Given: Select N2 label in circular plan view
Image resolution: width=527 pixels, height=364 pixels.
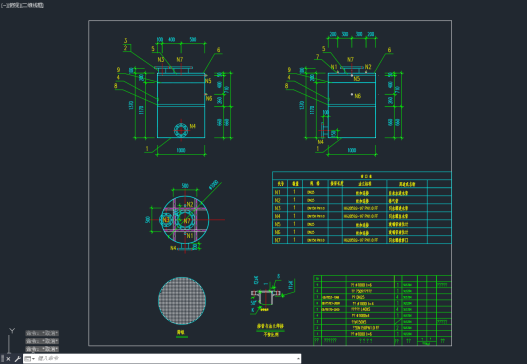Looking at the screenshot, I should tap(190, 204).
